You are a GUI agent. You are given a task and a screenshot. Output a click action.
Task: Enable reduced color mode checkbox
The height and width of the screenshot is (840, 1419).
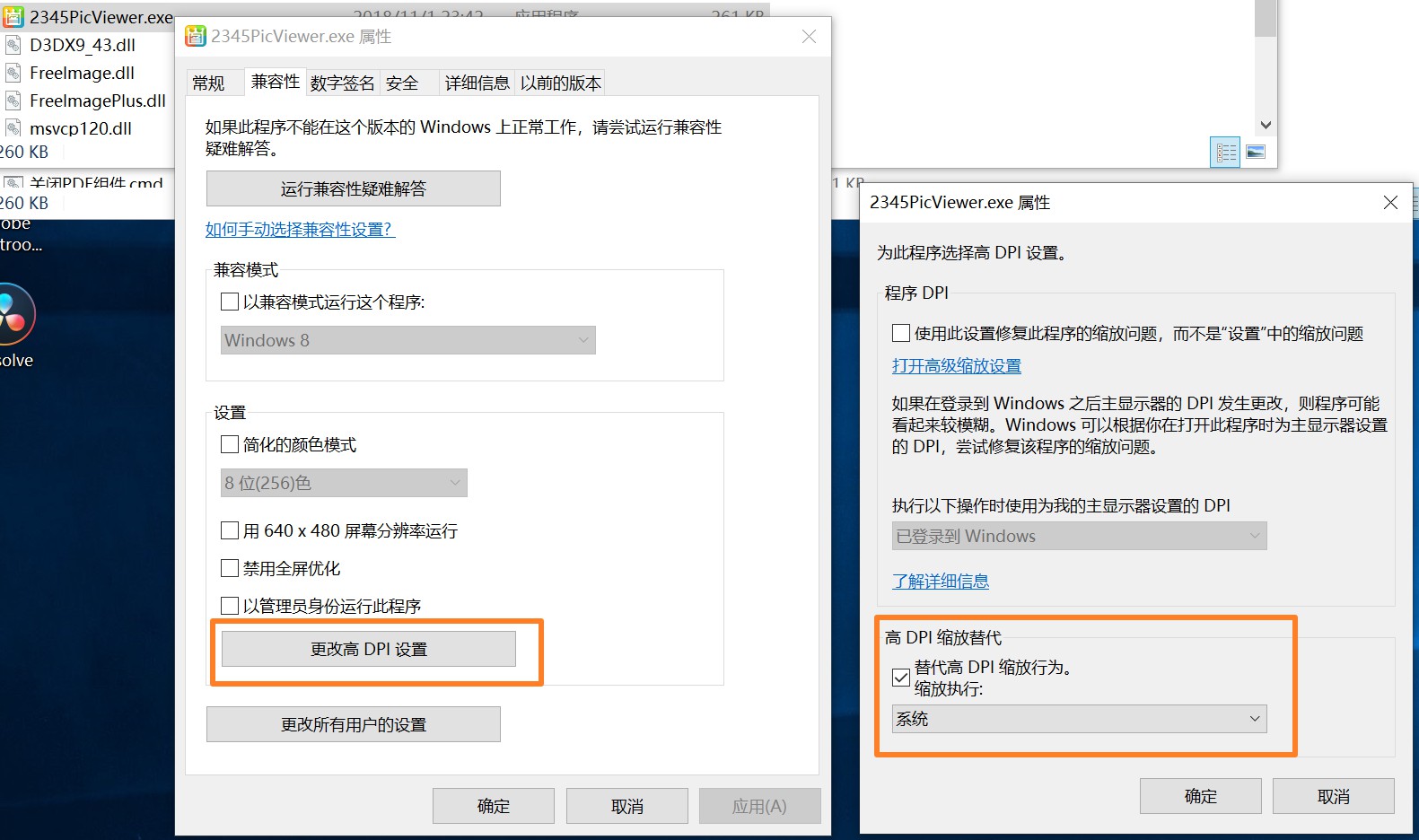tap(230, 444)
